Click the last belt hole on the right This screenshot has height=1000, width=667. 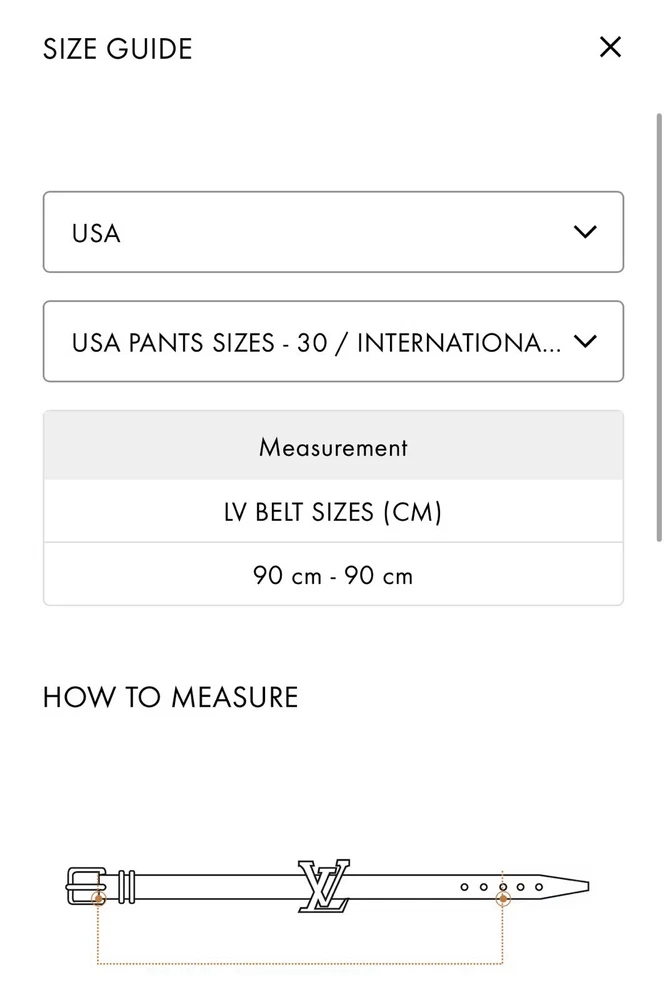coord(539,886)
